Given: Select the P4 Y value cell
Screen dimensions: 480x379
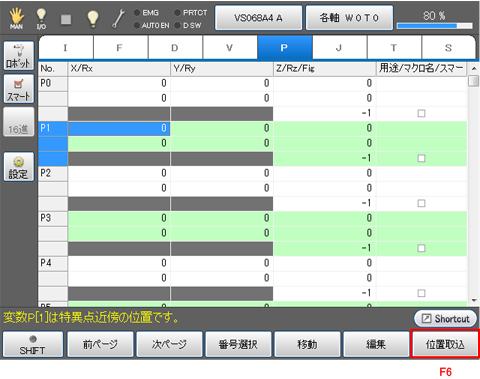Looking at the screenshot, I should coord(222,263).
